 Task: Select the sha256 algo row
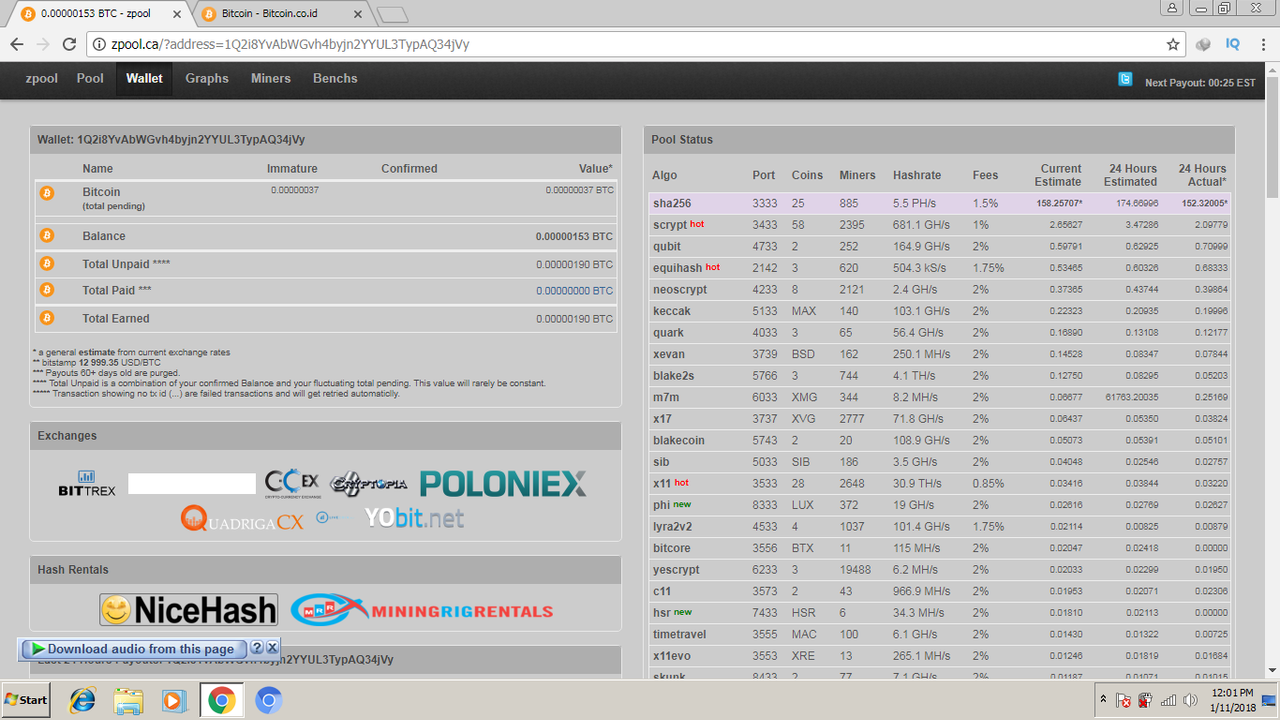coord(940,203)
